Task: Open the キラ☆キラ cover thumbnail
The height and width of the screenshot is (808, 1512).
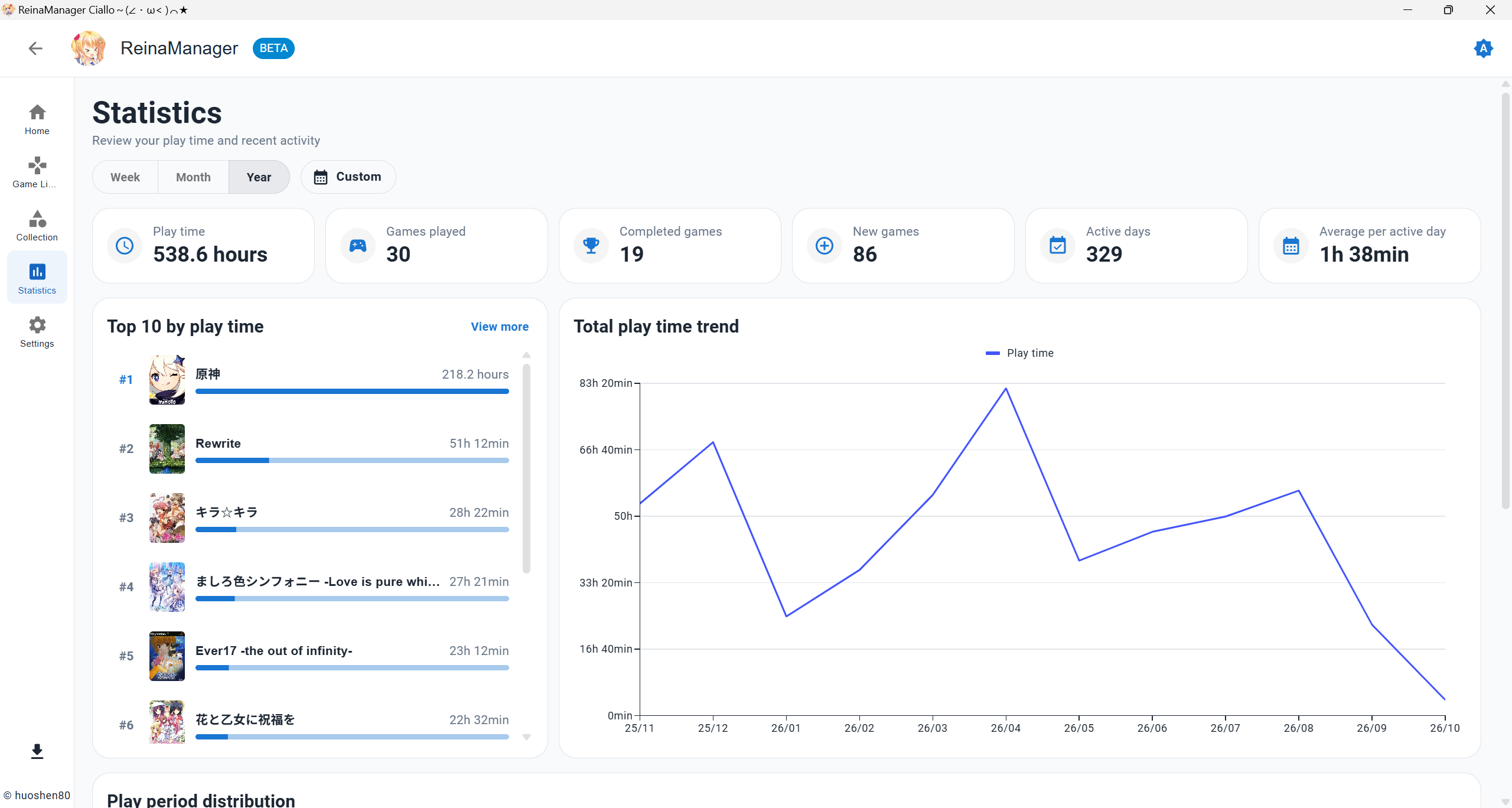Action: (167, 518)
